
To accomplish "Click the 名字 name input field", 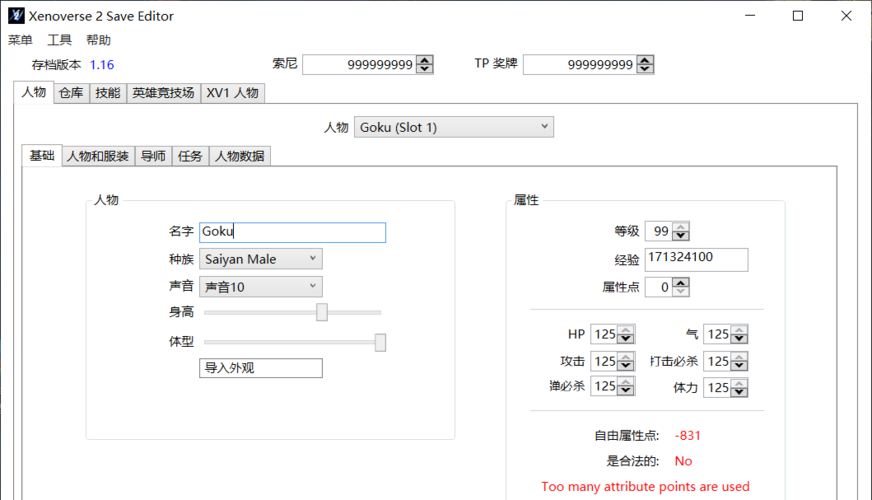I will [x=293, y=232].
